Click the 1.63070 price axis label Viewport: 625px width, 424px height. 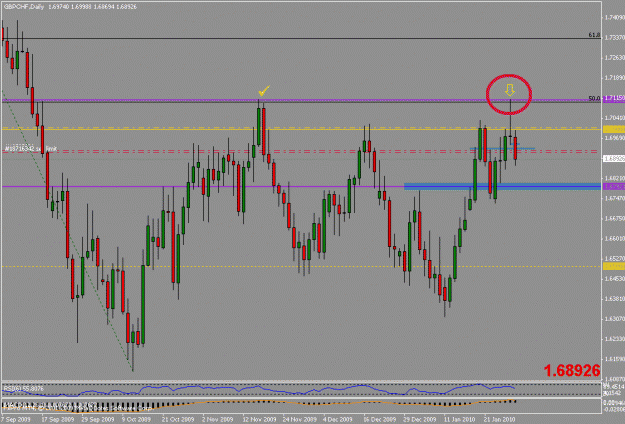[615, 319]
